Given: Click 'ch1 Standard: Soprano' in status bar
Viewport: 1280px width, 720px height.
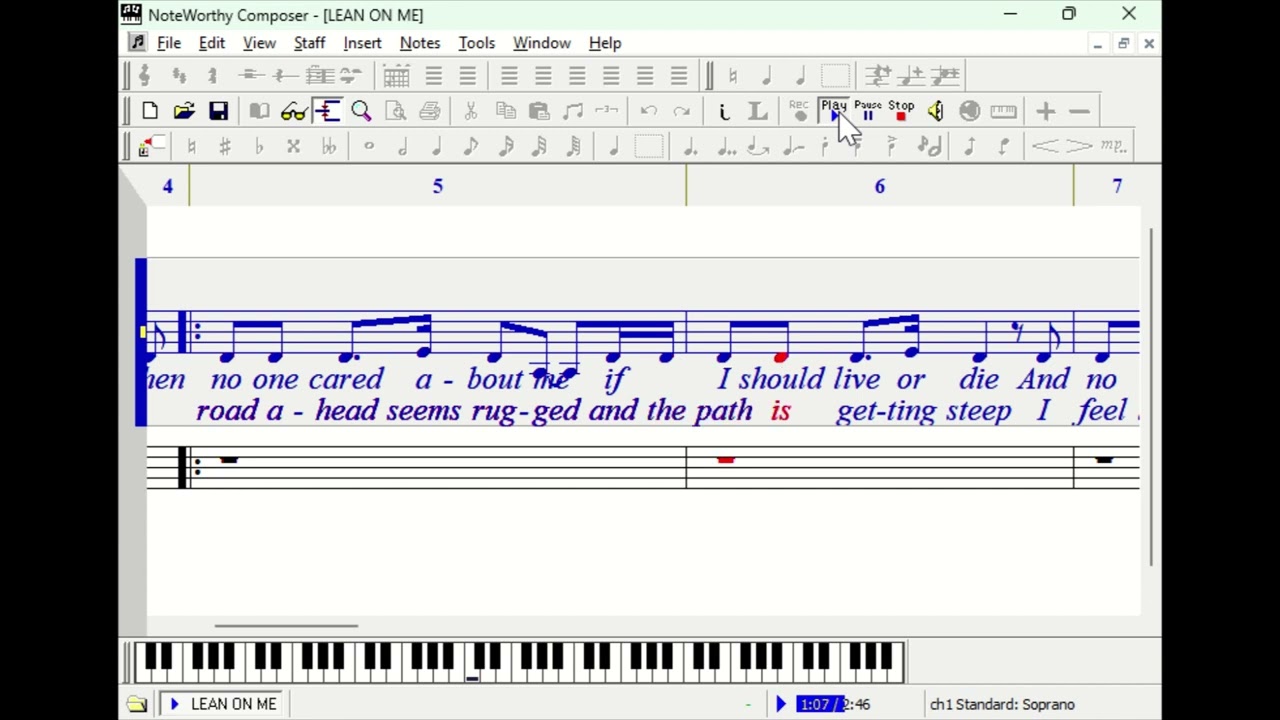Looking at the screenshot, I should (1002, 704).
